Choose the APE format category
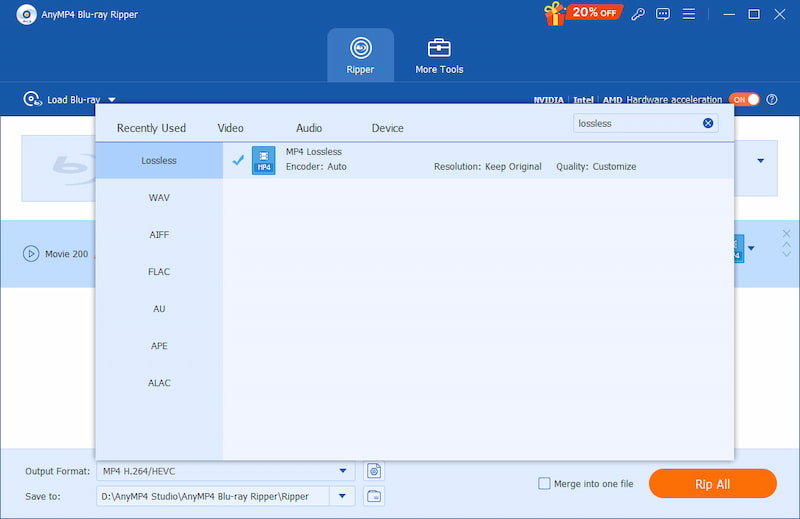 coord(159,345)
